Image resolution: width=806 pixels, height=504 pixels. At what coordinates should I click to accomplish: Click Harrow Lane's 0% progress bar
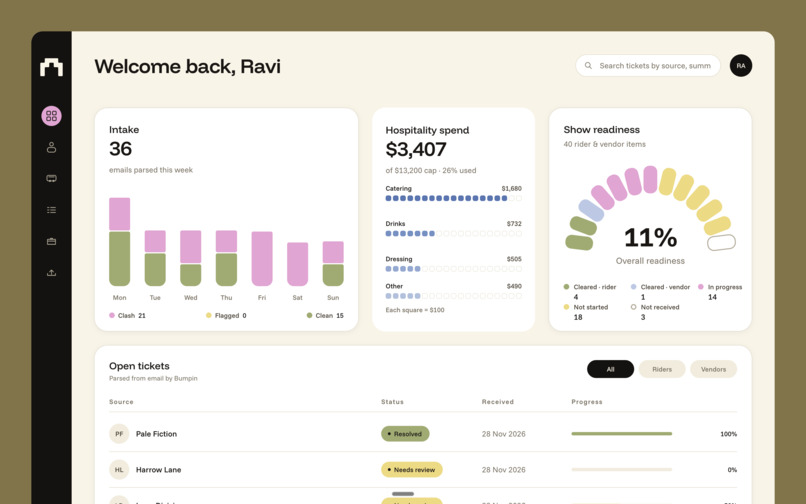[x=621, y=470]
